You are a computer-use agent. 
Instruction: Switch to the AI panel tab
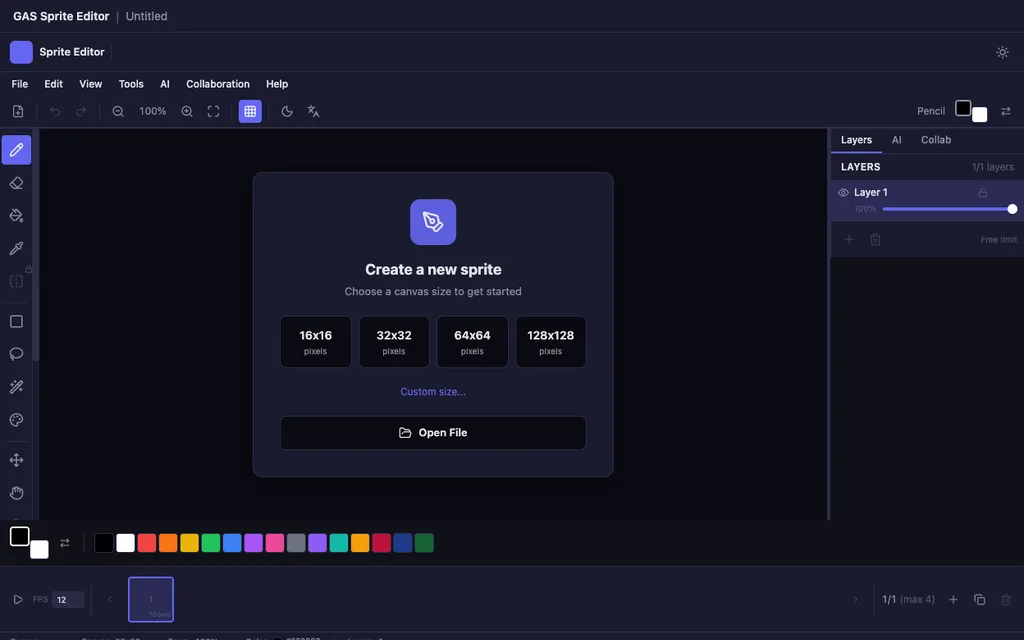897,140
